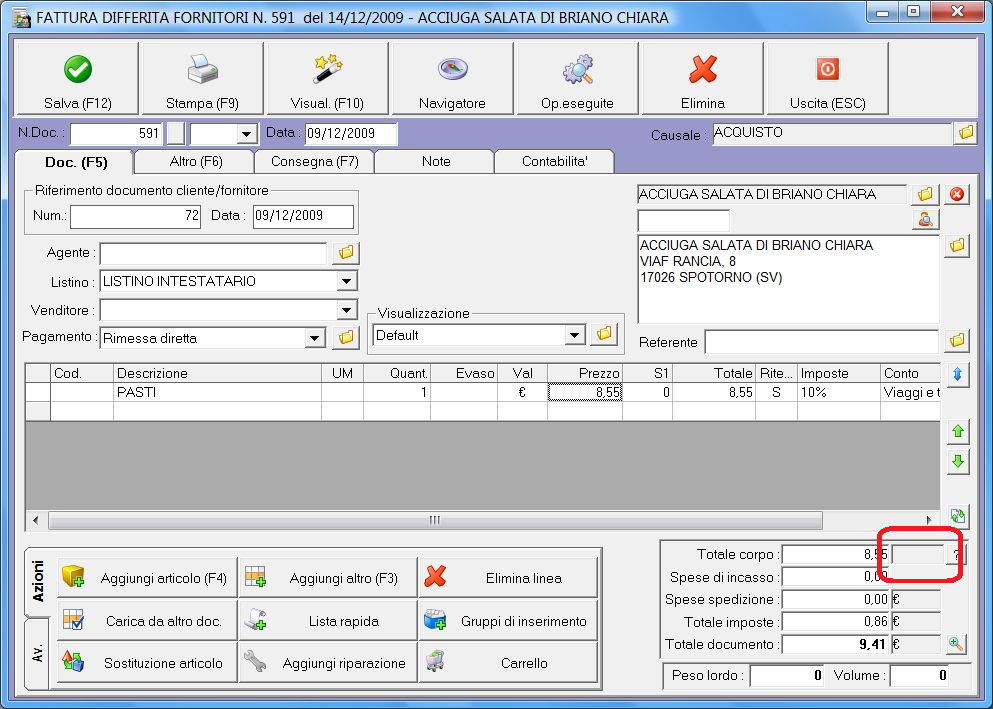This screenshot has height=709, width=993.
Task: Click the Data field 09/12/2009 at top
Action: click(351, 134)
